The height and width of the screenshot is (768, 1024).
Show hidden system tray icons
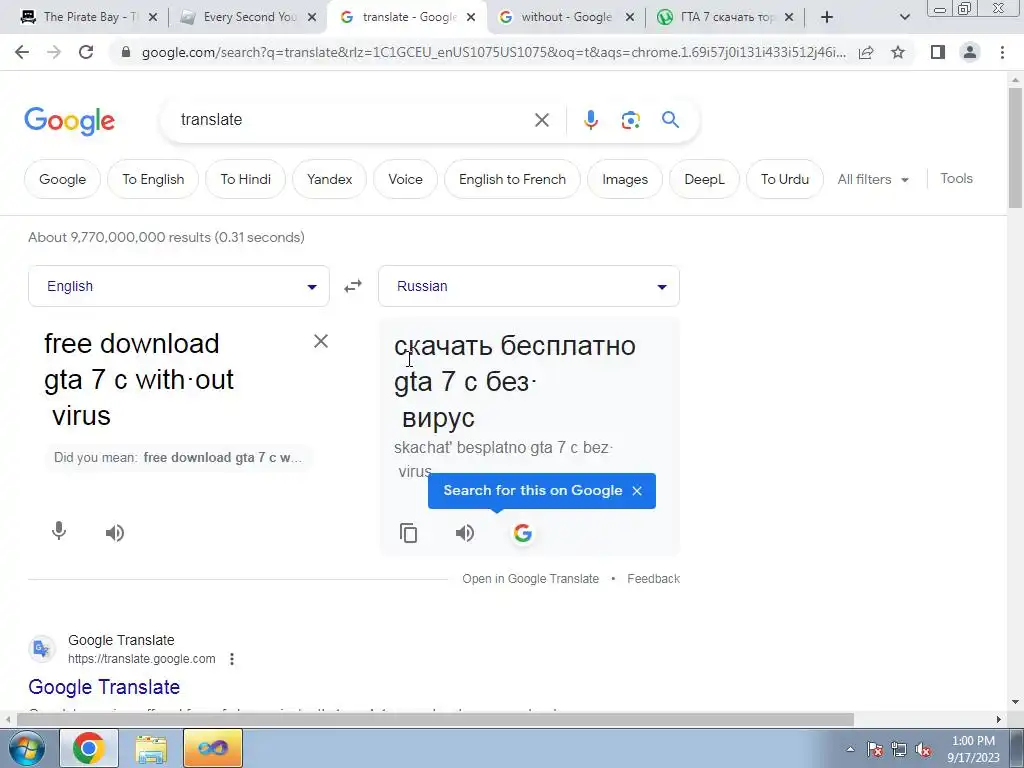(x=850, y=749)
